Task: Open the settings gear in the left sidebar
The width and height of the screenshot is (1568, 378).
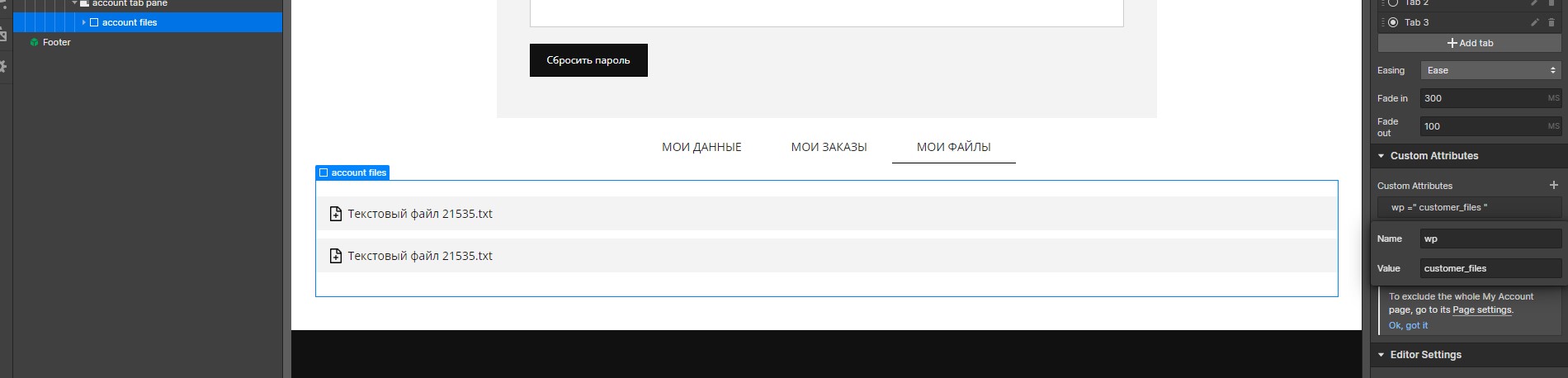Action: [3, 66]
